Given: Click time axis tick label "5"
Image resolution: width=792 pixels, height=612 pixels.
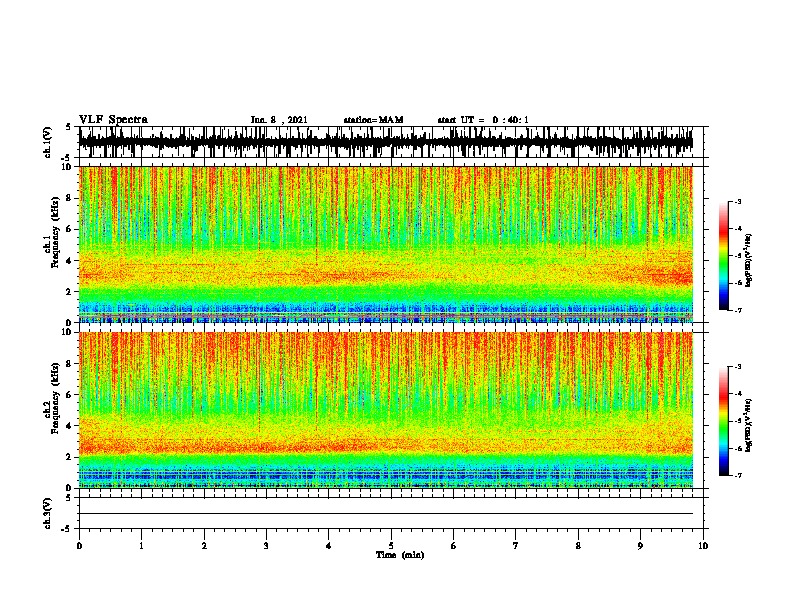Looking at the screenshot, I should click(391, 546).
